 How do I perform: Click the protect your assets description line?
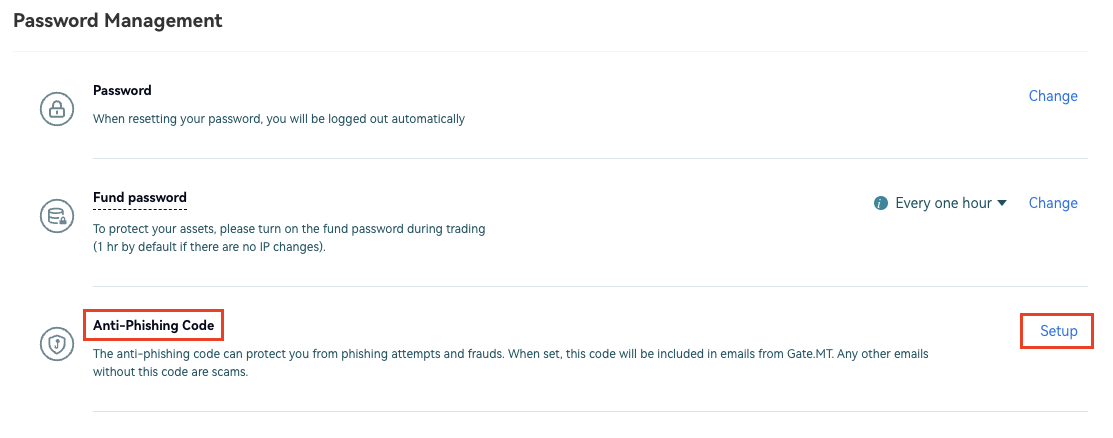(x=288, y=228)
